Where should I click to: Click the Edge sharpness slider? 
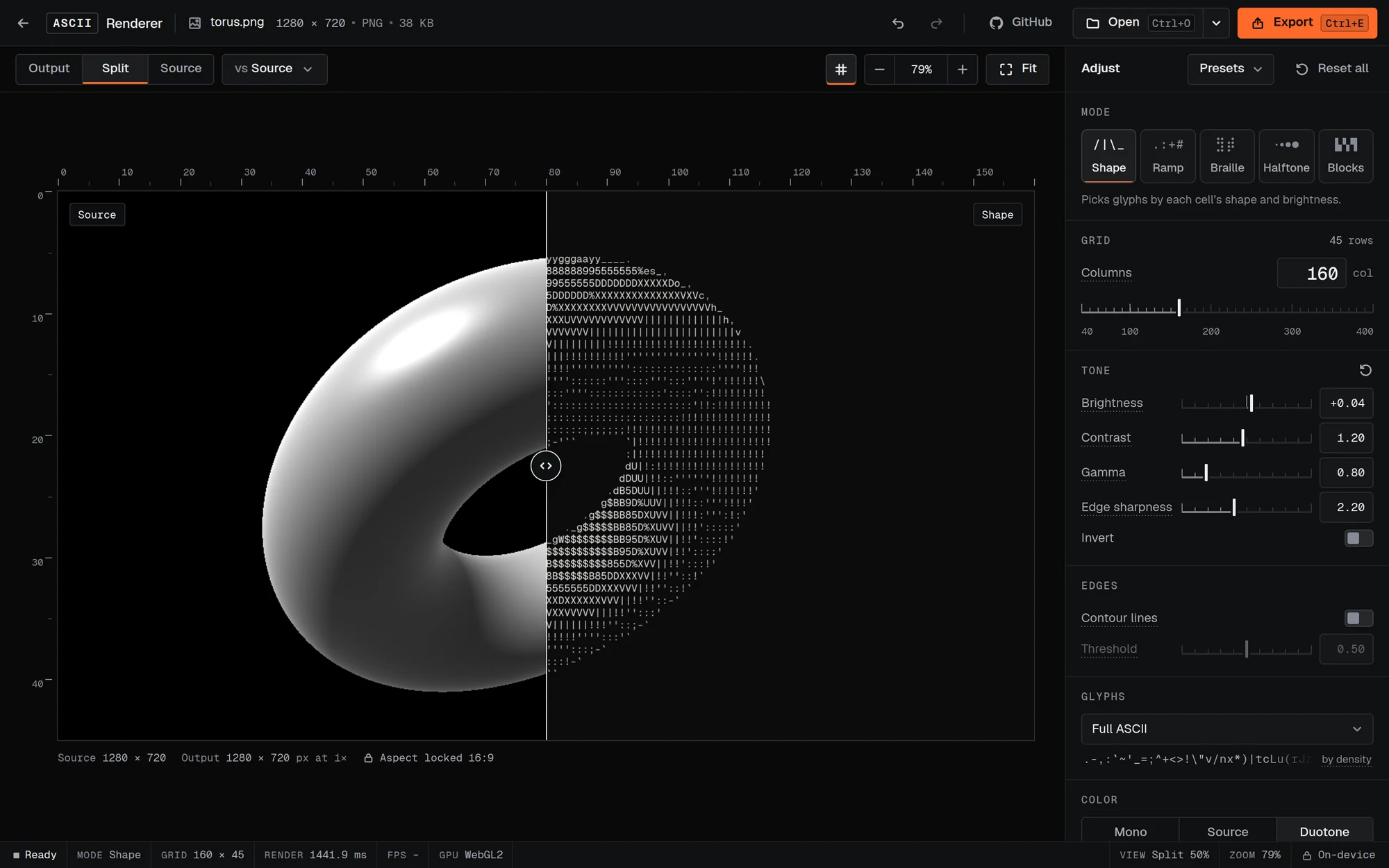pyautogui.click(x=1246, y=507)
